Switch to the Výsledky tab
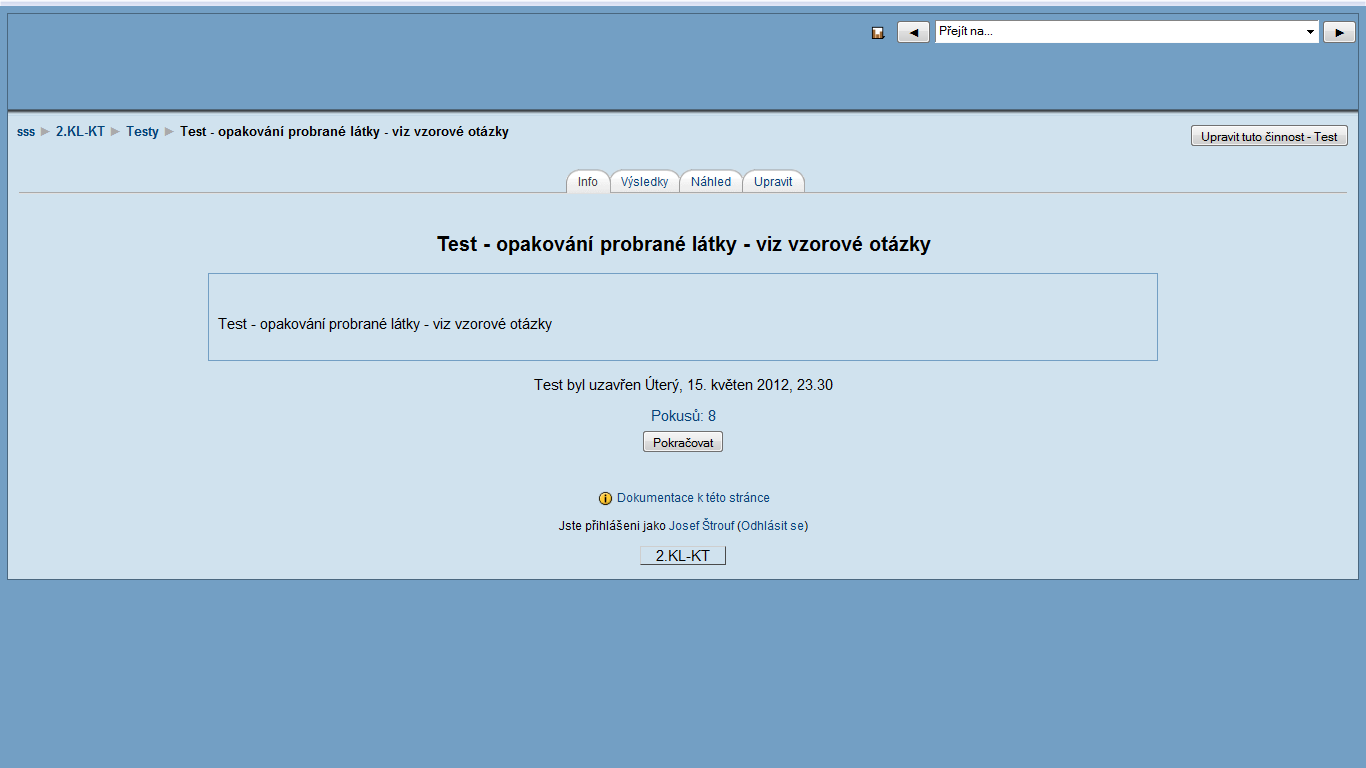This screenshot has width=1366, height=768. [644, 181]
